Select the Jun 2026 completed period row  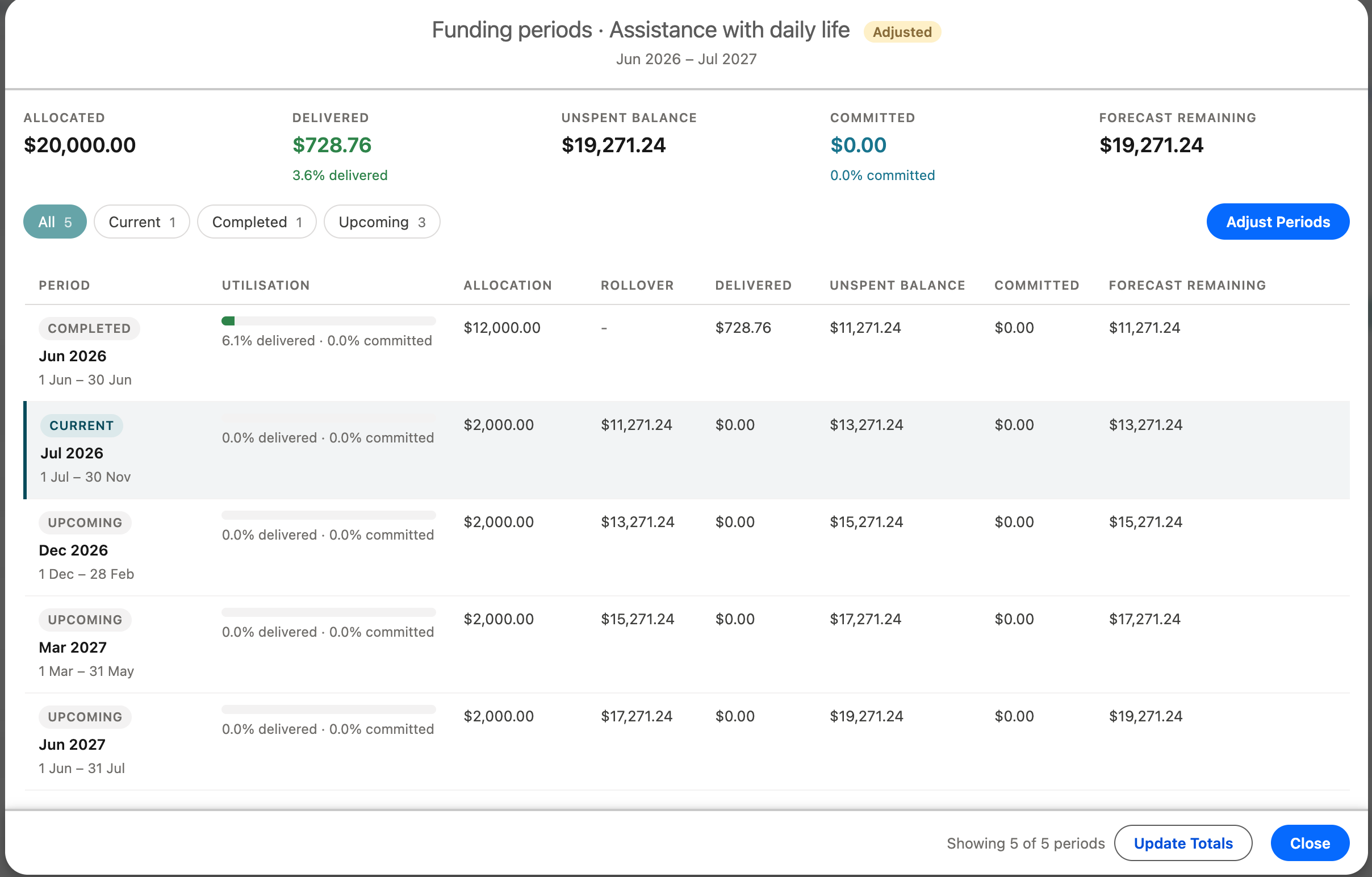pos(687,353)
